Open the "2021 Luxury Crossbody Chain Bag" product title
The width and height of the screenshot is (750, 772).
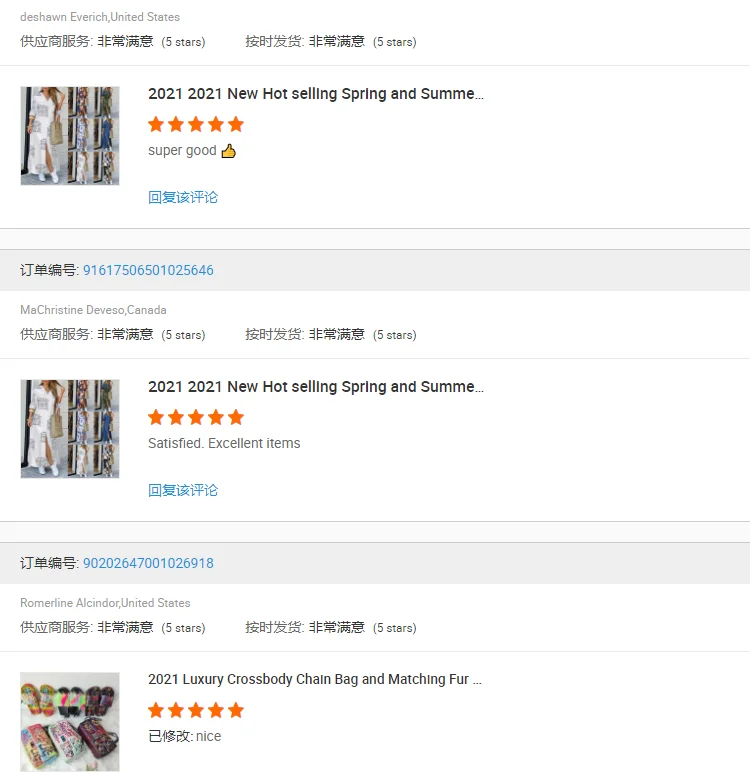[315, 680]
